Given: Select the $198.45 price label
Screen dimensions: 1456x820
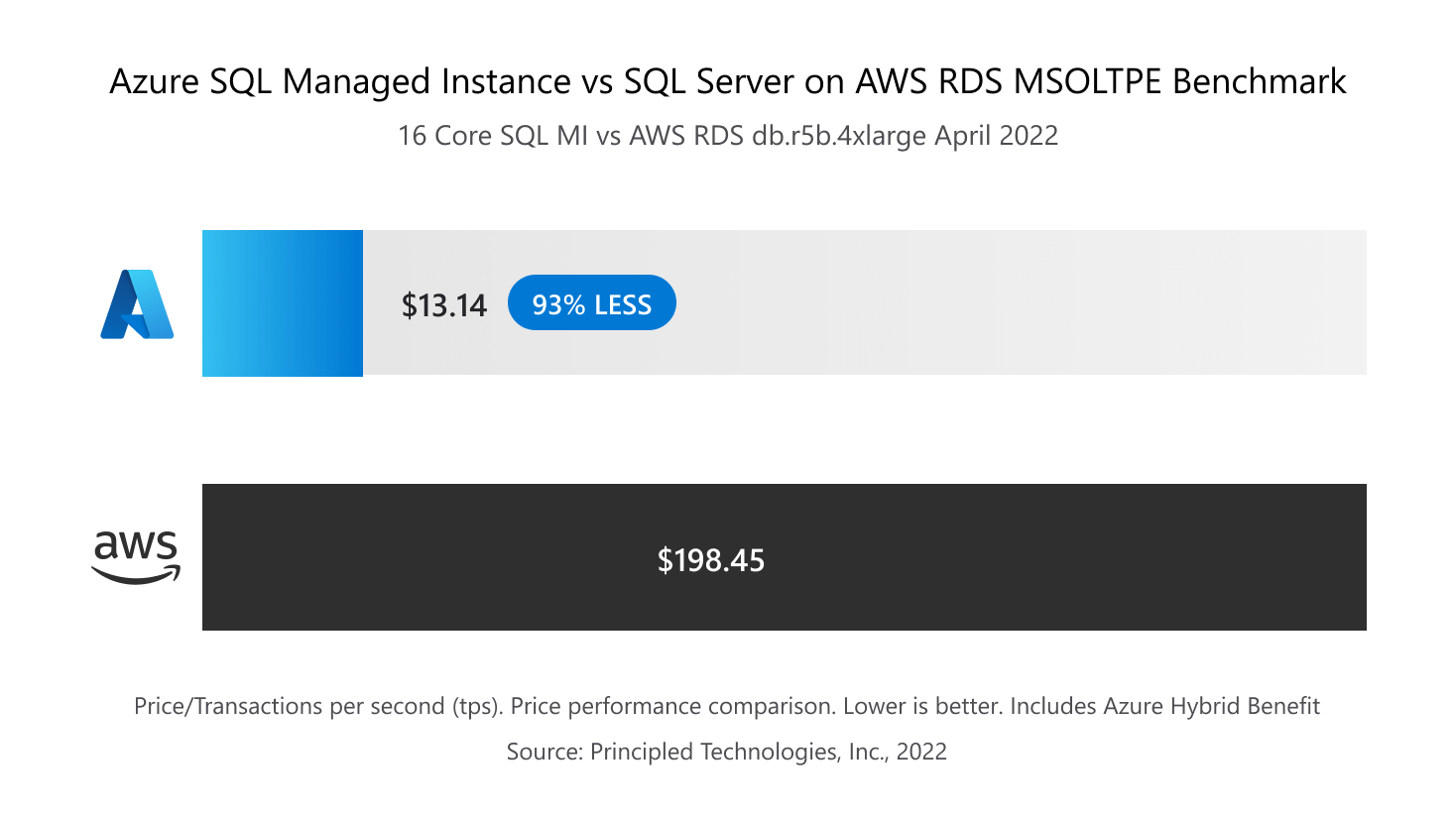Looking at the screenshot, I should 710,560.
